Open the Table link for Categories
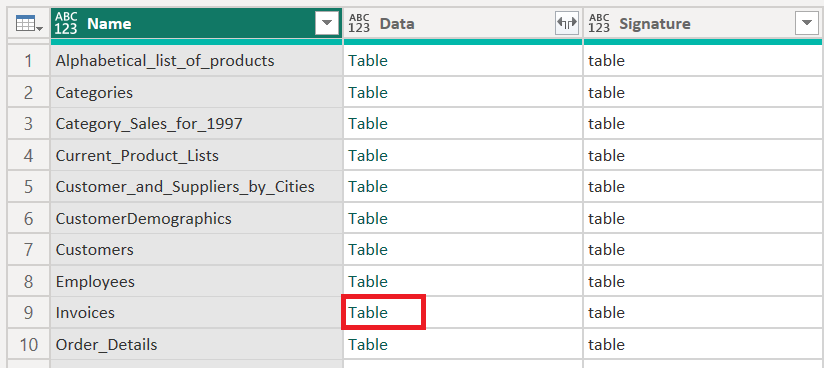 pyautogui.click(x=368, y=93)
